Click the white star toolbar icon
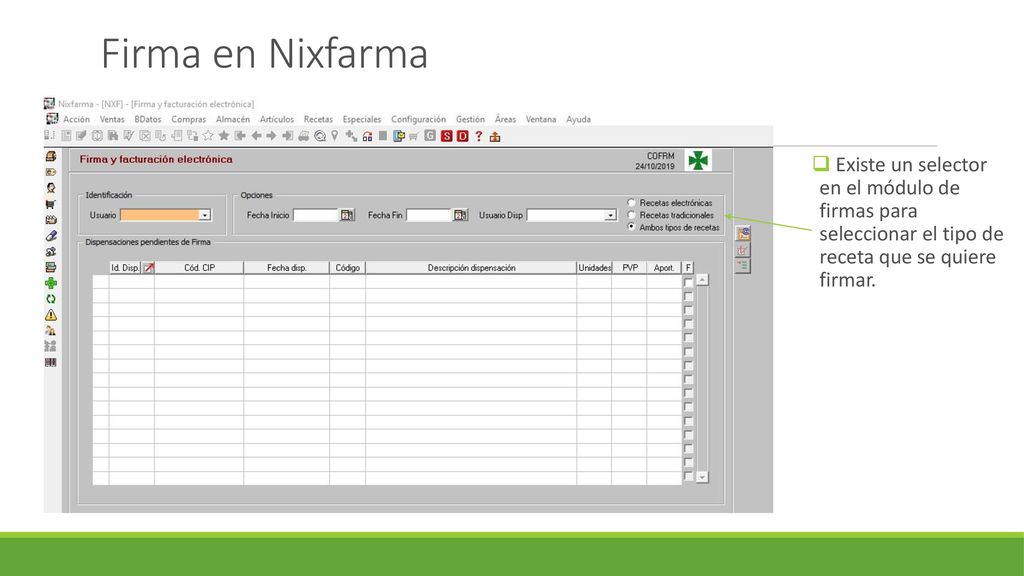Viewport: 1024px width, 576px height. point(208,136)
